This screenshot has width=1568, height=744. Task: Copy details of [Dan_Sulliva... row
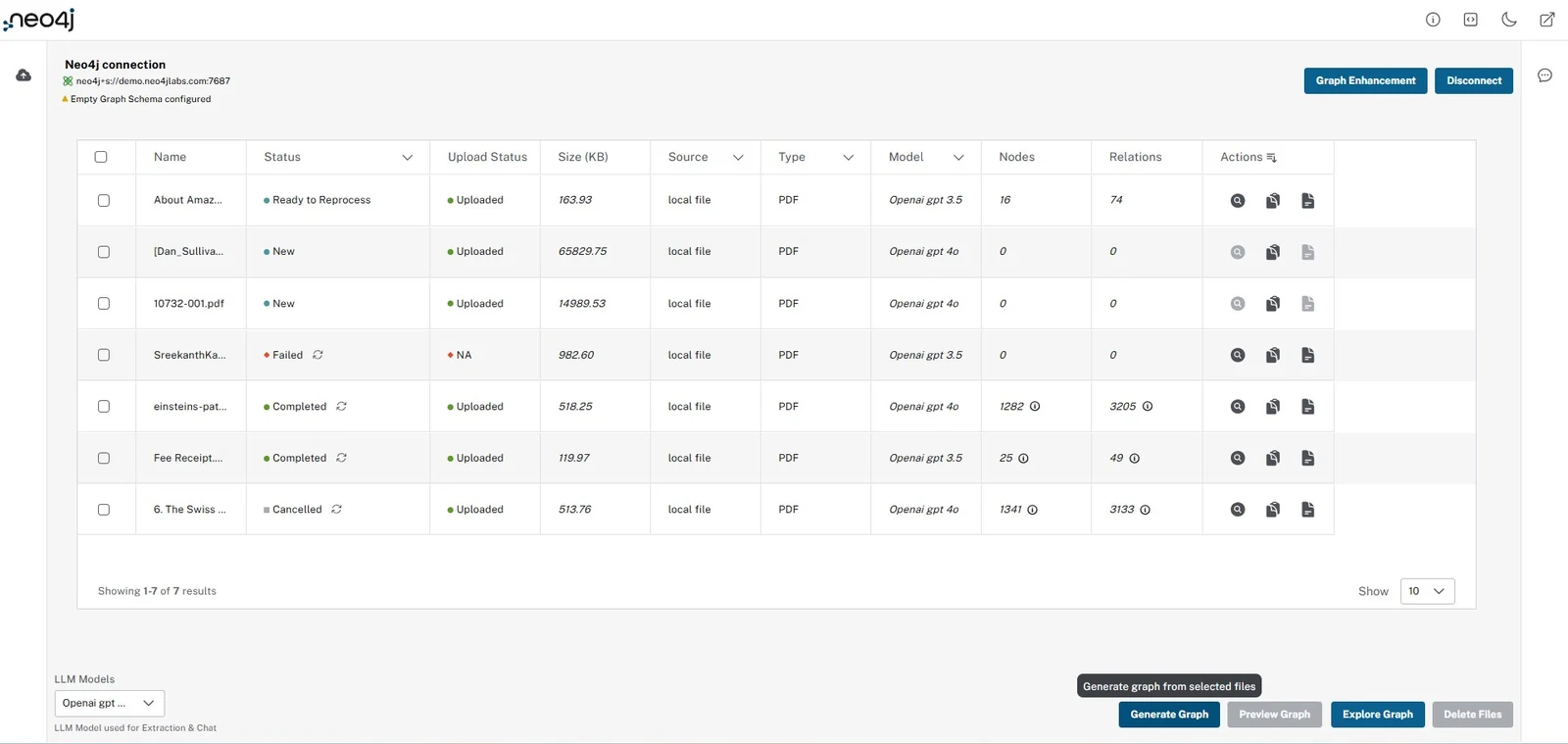[x=1272, y=252]
